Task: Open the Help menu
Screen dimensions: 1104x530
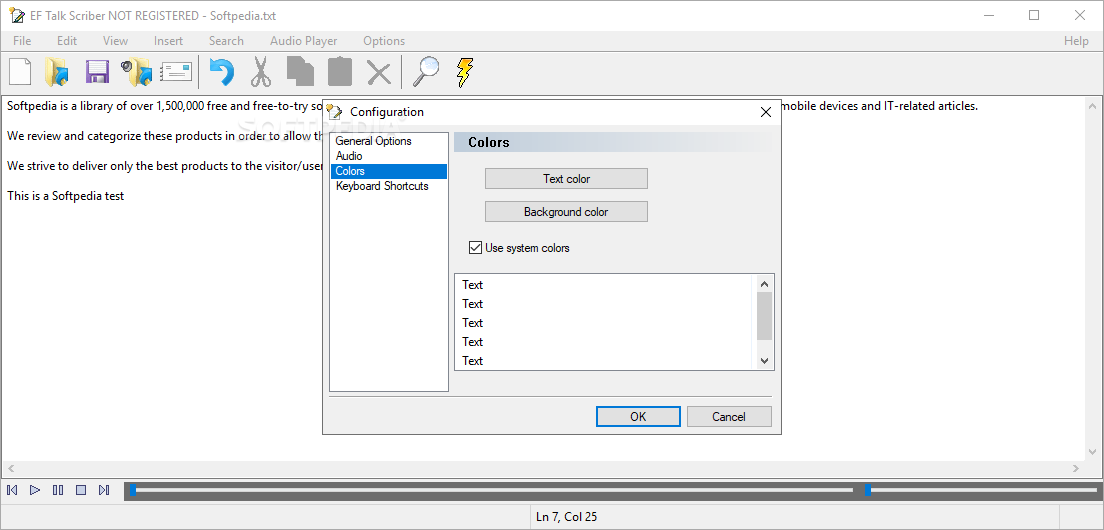Action: pos(1076,41)
